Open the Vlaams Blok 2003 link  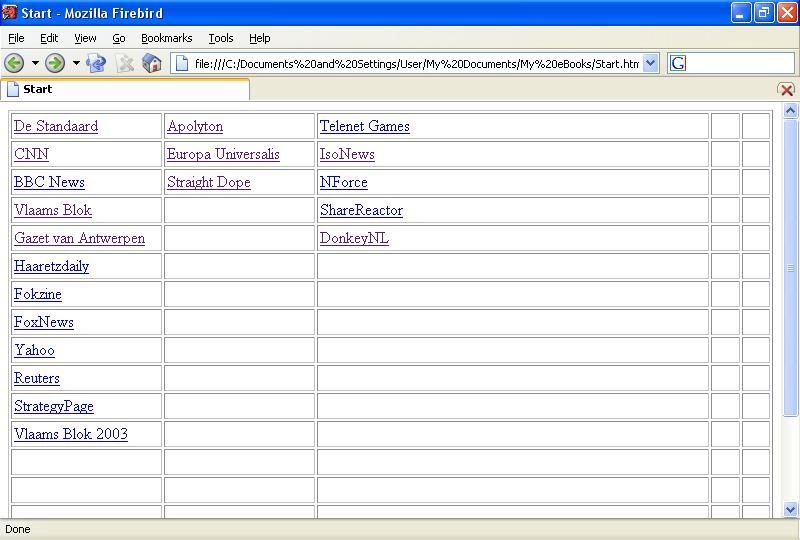coord(70,434)
